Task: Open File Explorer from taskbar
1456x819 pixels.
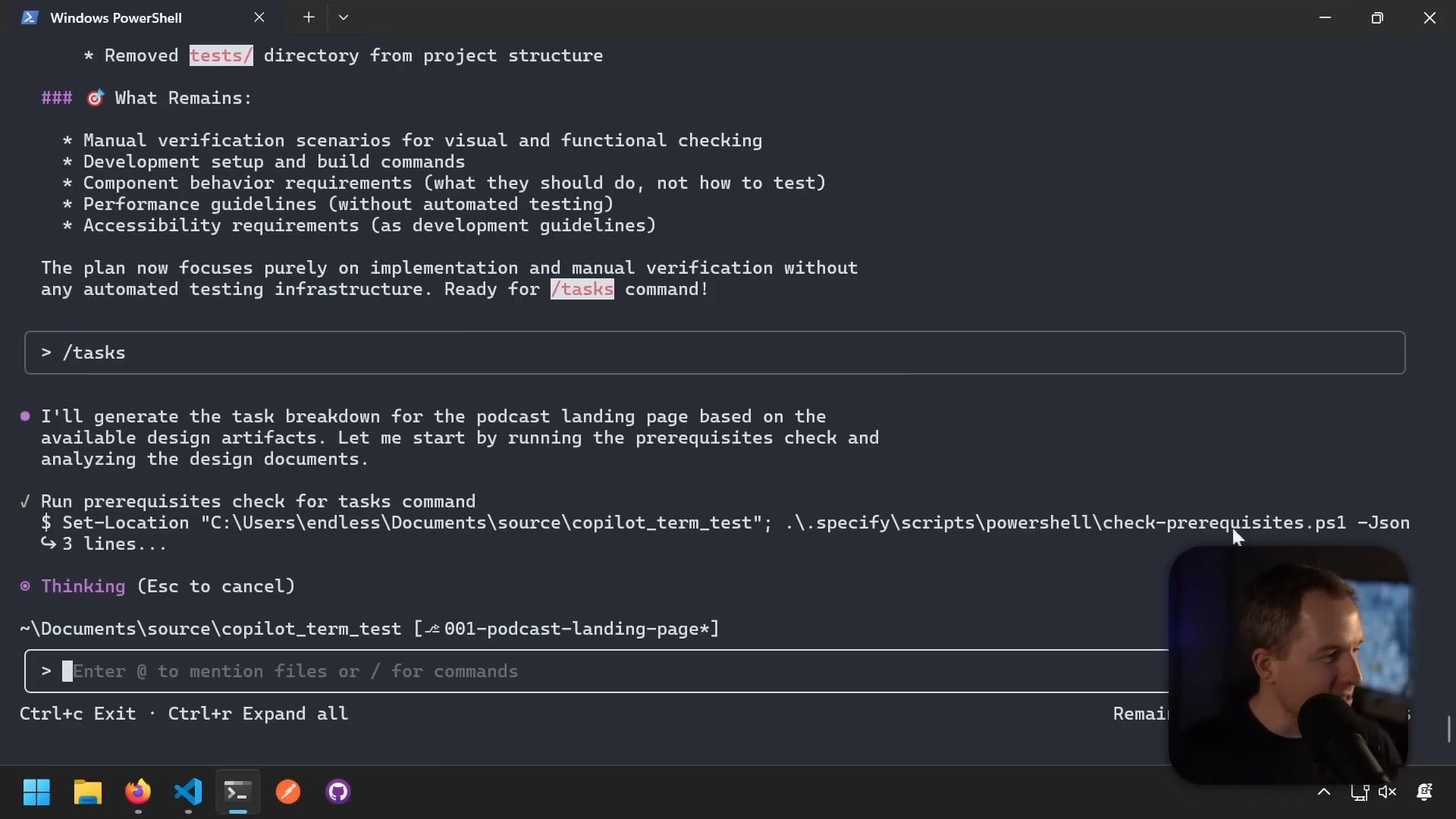Action: [87, 792]
